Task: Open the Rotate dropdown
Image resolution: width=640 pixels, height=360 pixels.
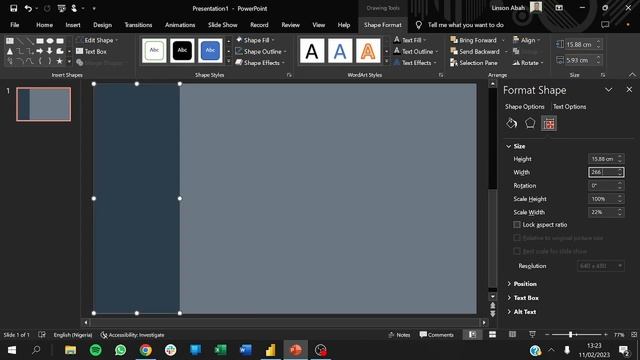Action: (x=528, y=63)
